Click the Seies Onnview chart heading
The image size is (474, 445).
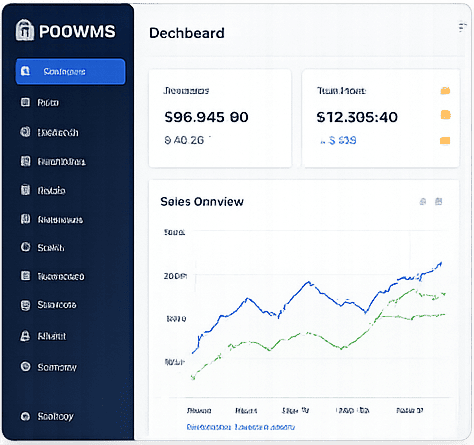(202, 202)
